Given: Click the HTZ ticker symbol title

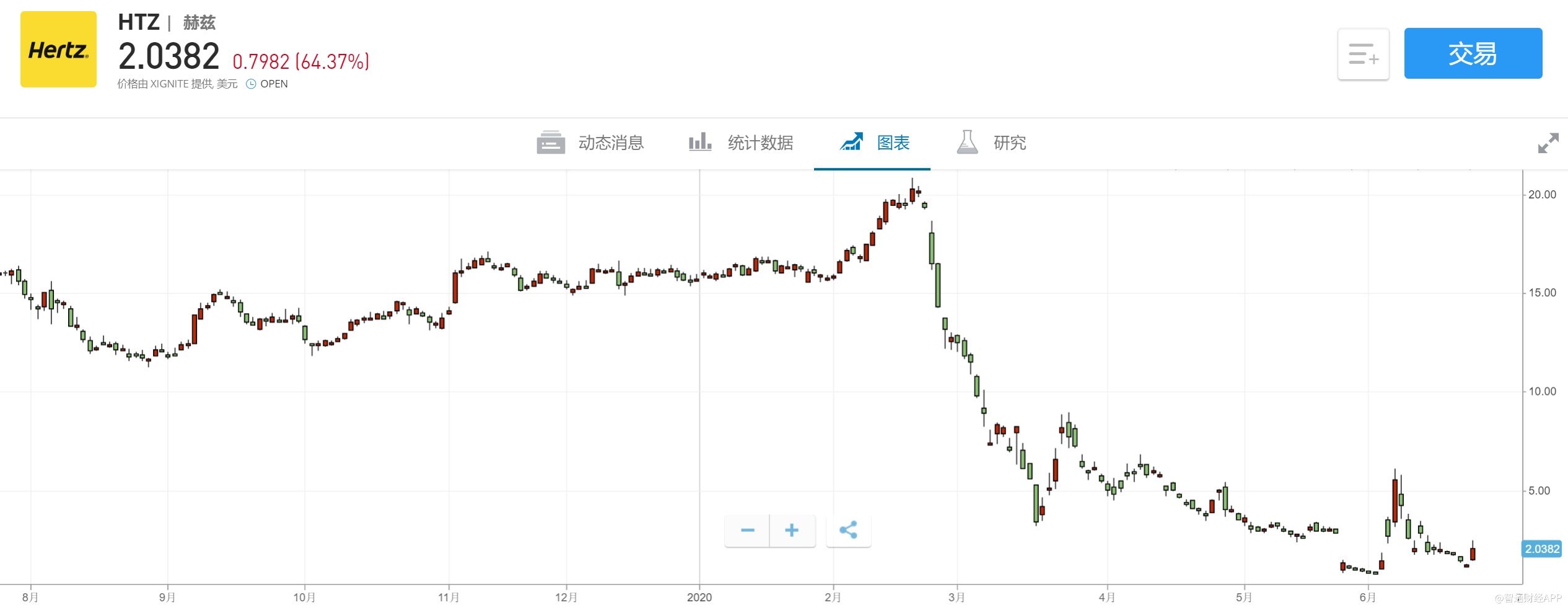Looking at the screenshot, I should click(x=139, y=22).
